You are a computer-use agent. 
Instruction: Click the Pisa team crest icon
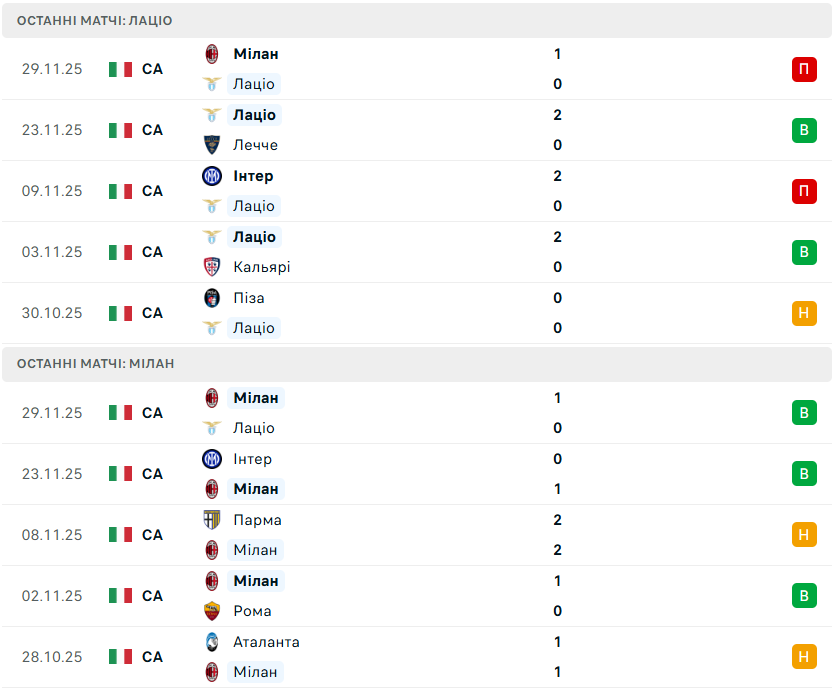pyautogui.click(x=212, y=298)
